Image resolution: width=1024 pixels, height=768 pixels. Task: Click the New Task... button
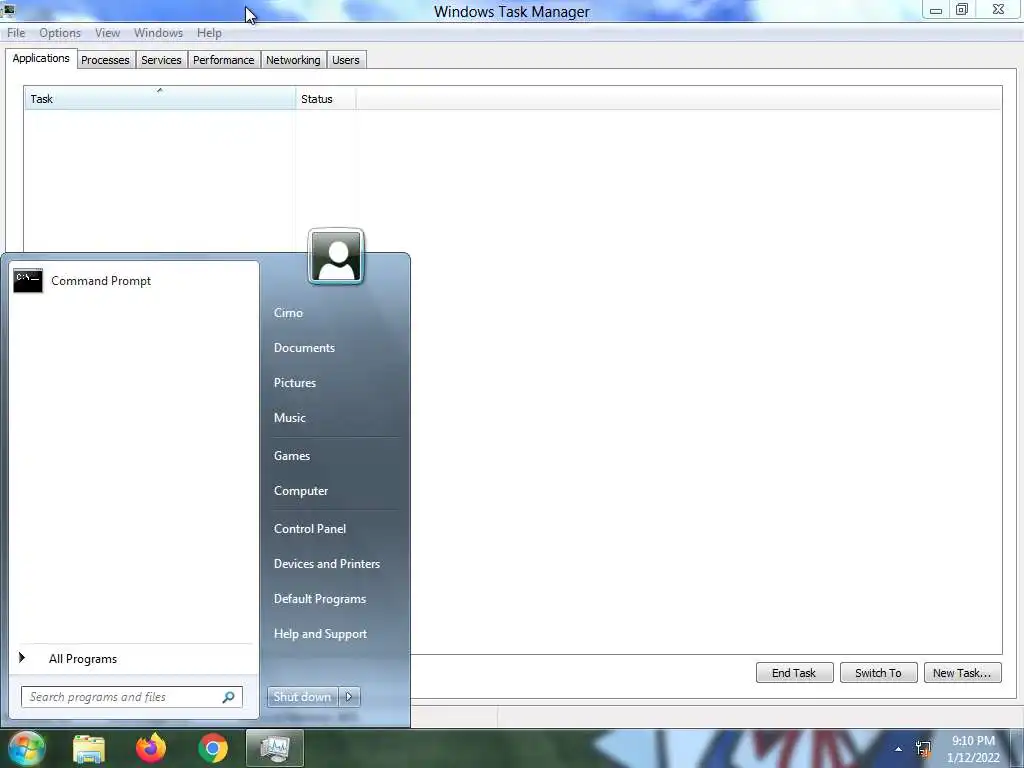click(x=962, y=673)
